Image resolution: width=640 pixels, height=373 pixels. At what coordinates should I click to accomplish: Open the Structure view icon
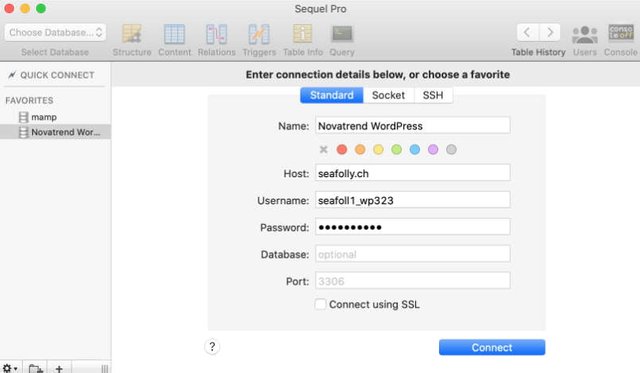[x=132, y=34]
